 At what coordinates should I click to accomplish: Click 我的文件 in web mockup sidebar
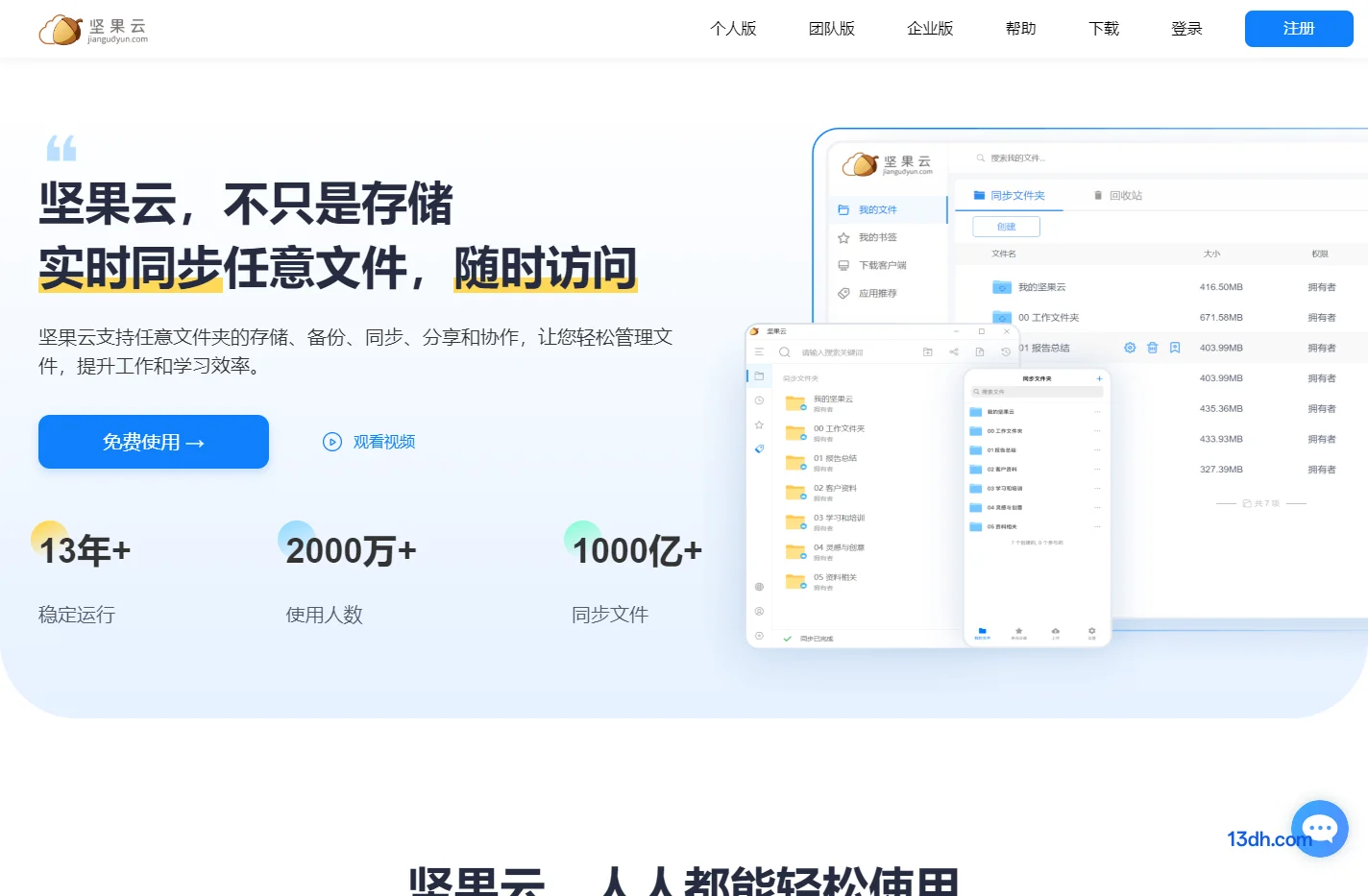(887, 209)
